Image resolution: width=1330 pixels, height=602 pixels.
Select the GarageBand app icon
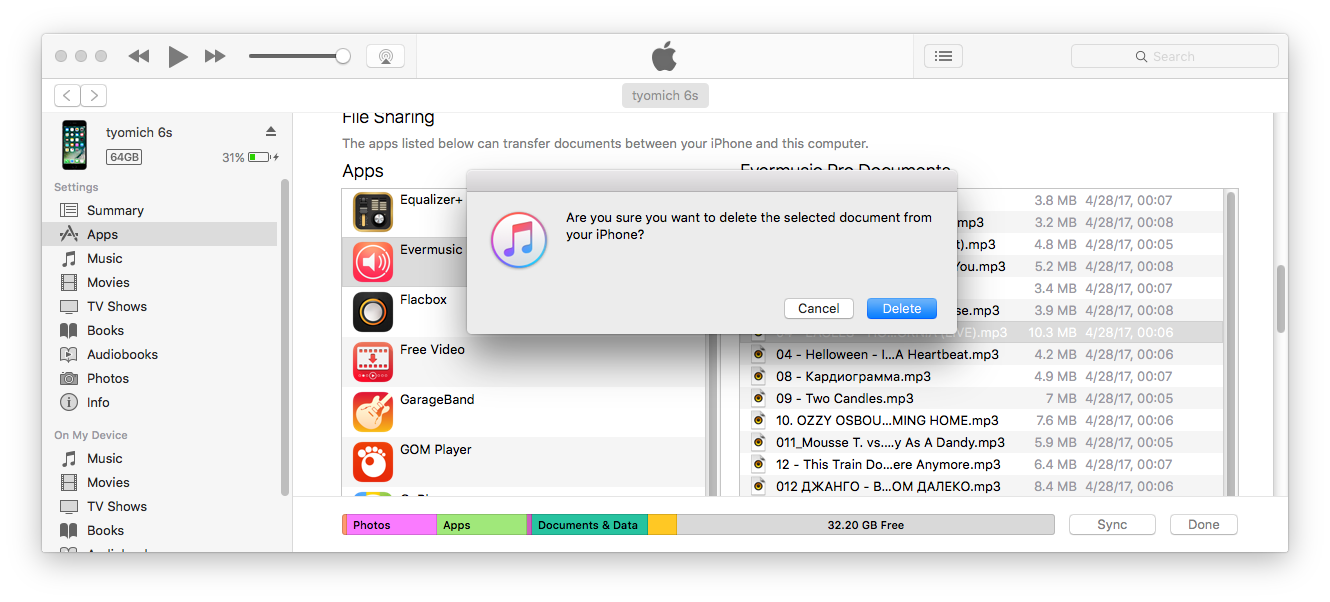point(372,411)
